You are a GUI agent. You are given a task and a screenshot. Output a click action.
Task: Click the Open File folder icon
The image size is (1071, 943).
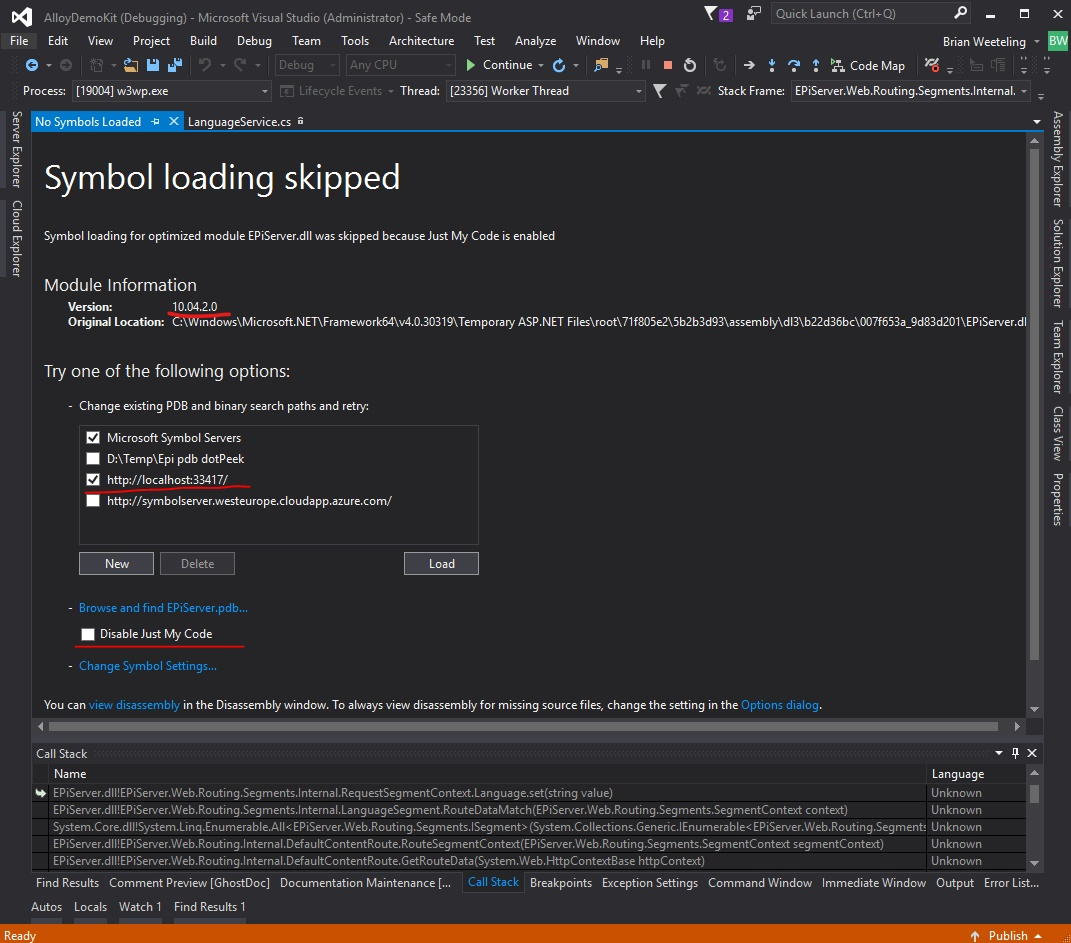[130, 65]
